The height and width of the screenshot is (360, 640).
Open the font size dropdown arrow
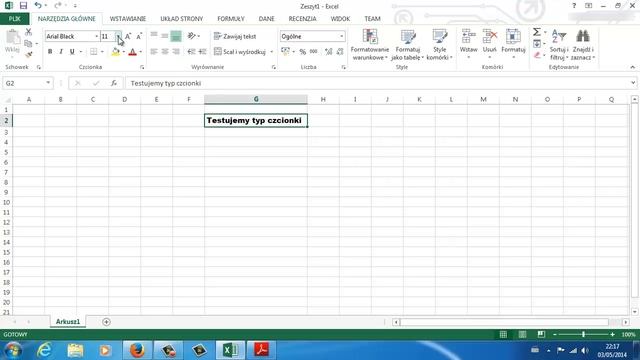pos(118,36)
